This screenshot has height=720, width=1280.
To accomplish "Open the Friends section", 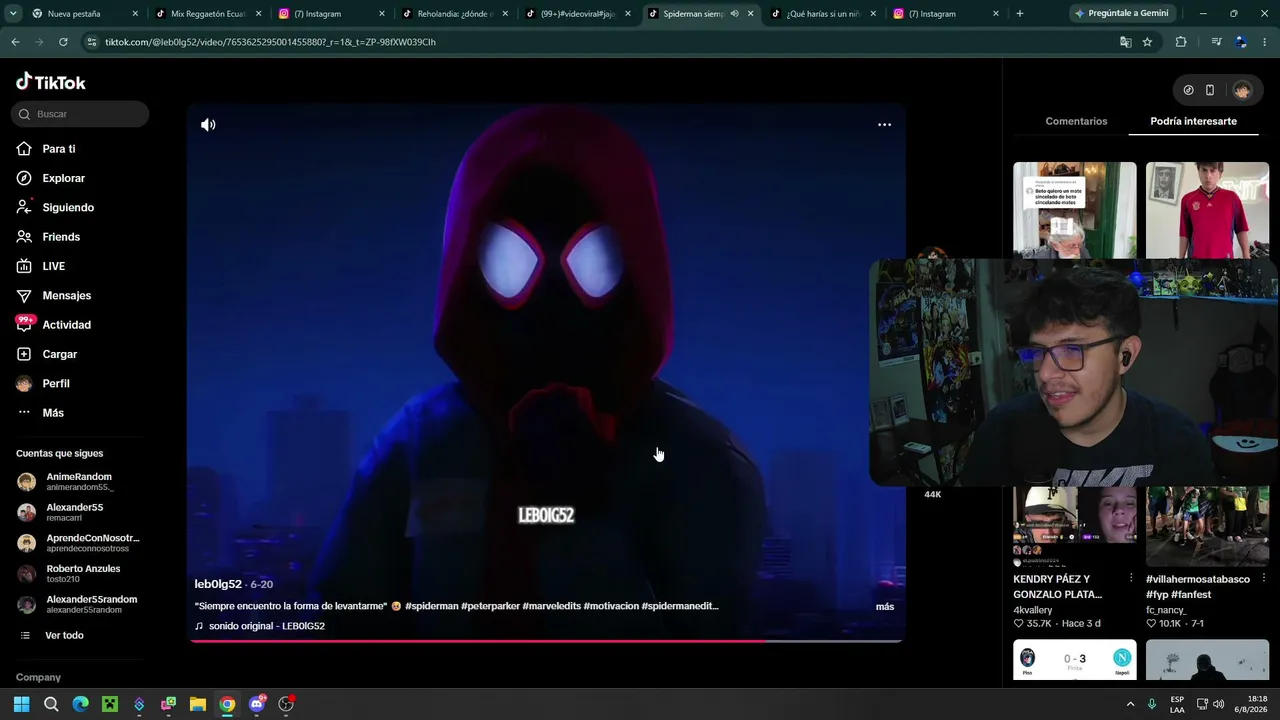I will (61, 237).
